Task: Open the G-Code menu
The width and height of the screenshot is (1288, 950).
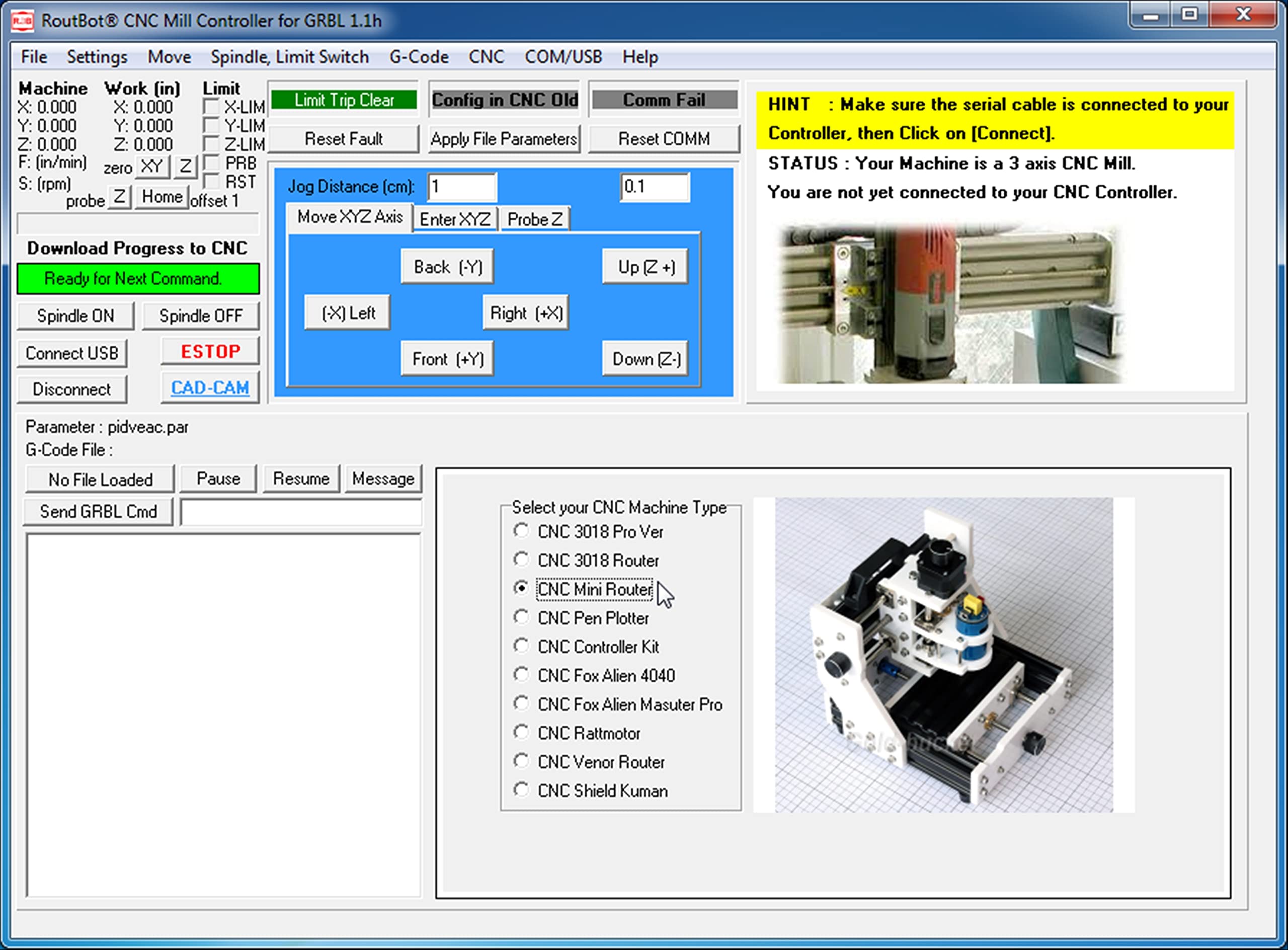Action: pos(419,57)
